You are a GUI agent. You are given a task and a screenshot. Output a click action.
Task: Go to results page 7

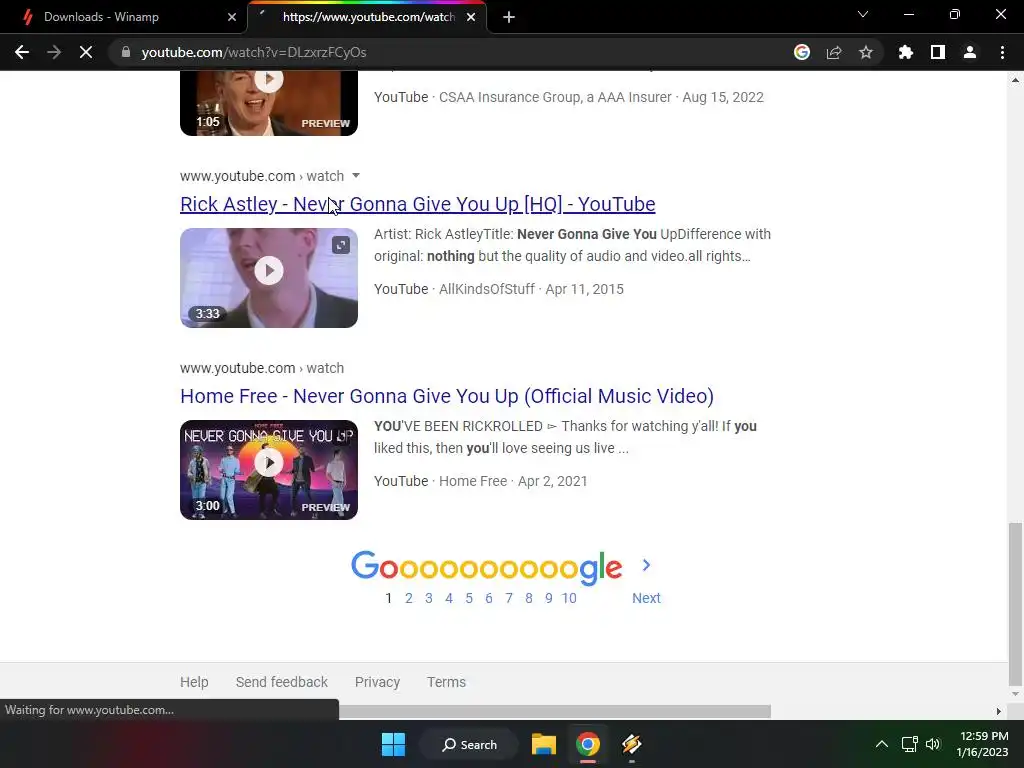[x=509, y=598]
